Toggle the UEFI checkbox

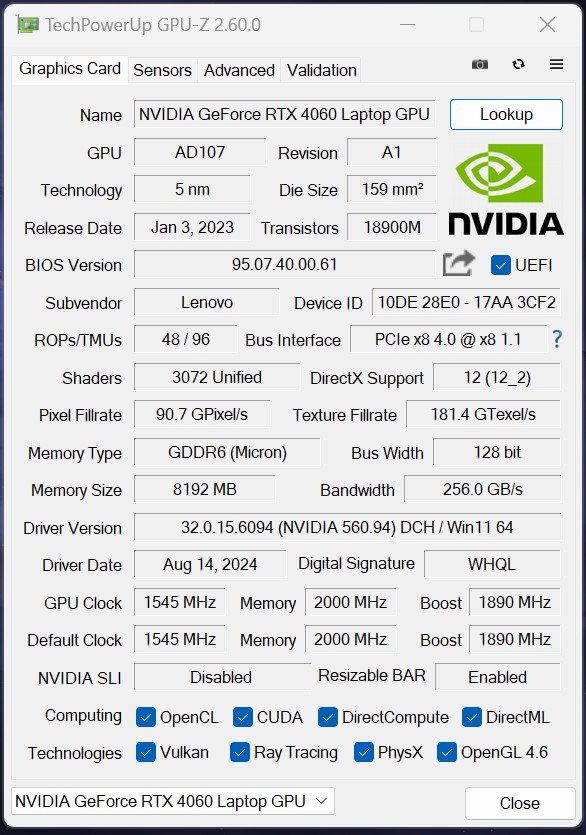(x=501, y=265)
